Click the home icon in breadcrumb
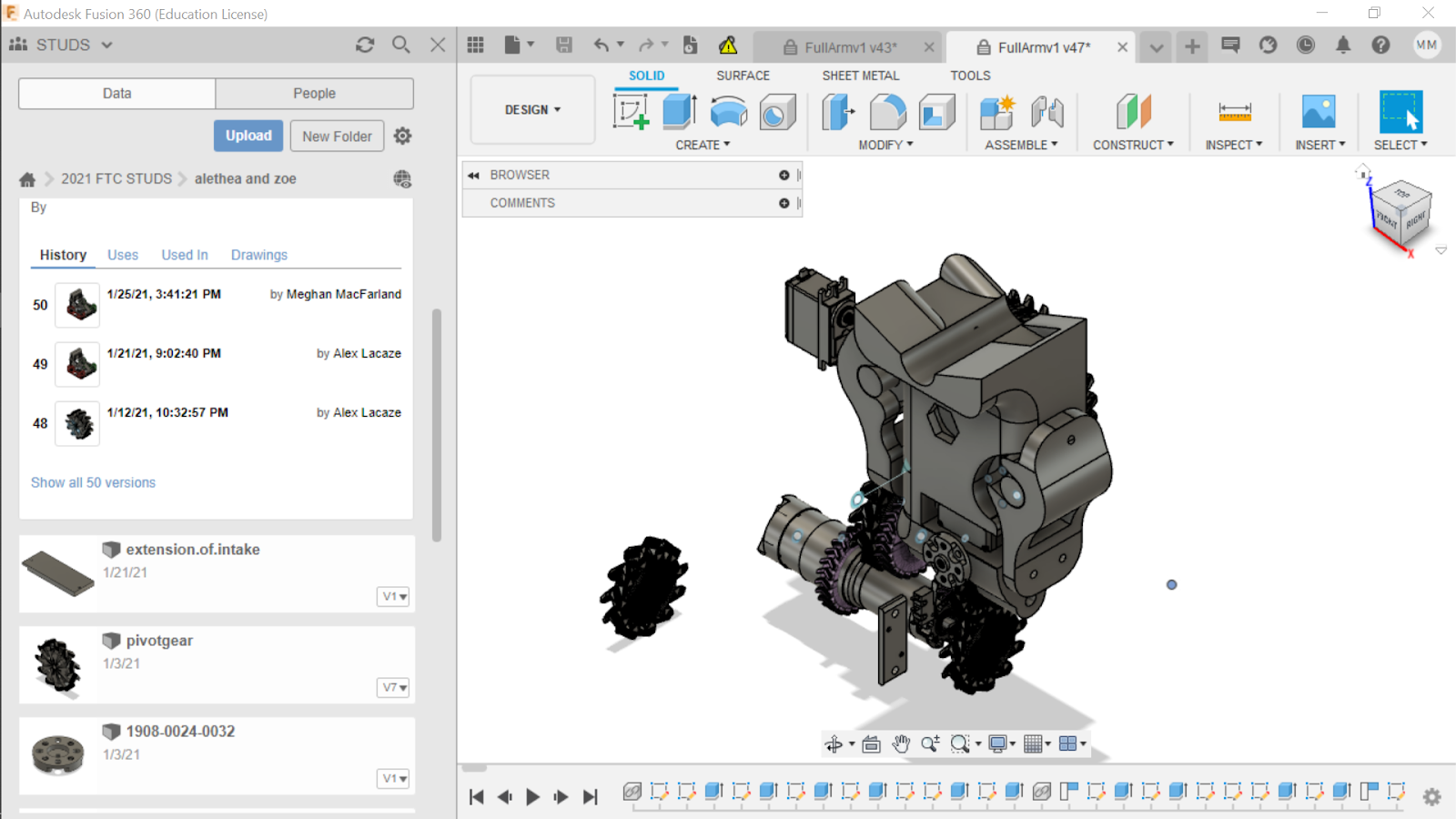 (x=27, y=179)
